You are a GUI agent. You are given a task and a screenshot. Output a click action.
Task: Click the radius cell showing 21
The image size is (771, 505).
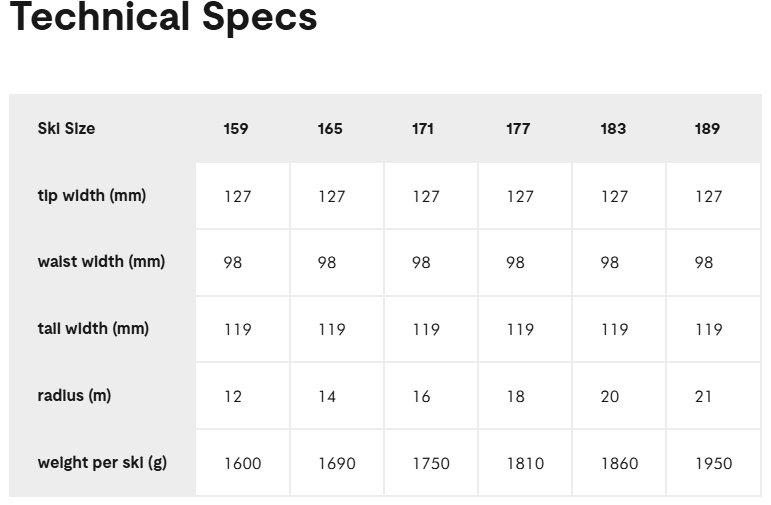click(x=704, y=396)
